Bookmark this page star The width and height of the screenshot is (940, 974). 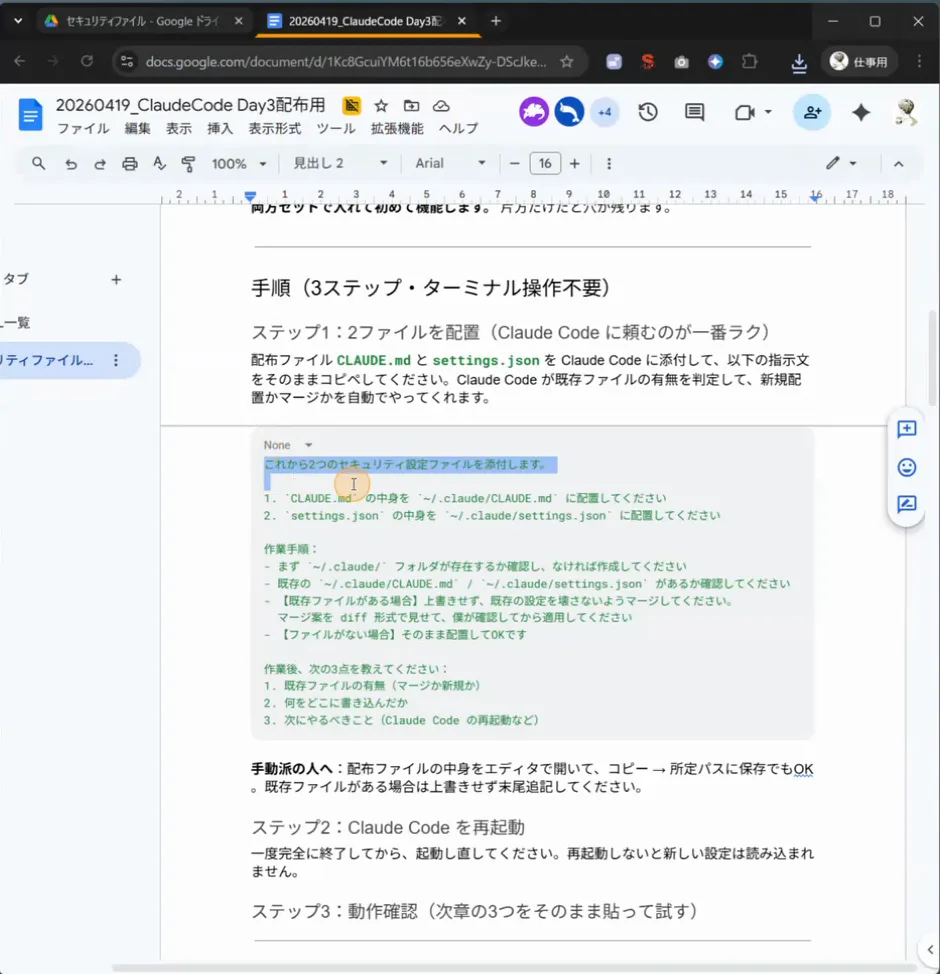pos(567,61)
